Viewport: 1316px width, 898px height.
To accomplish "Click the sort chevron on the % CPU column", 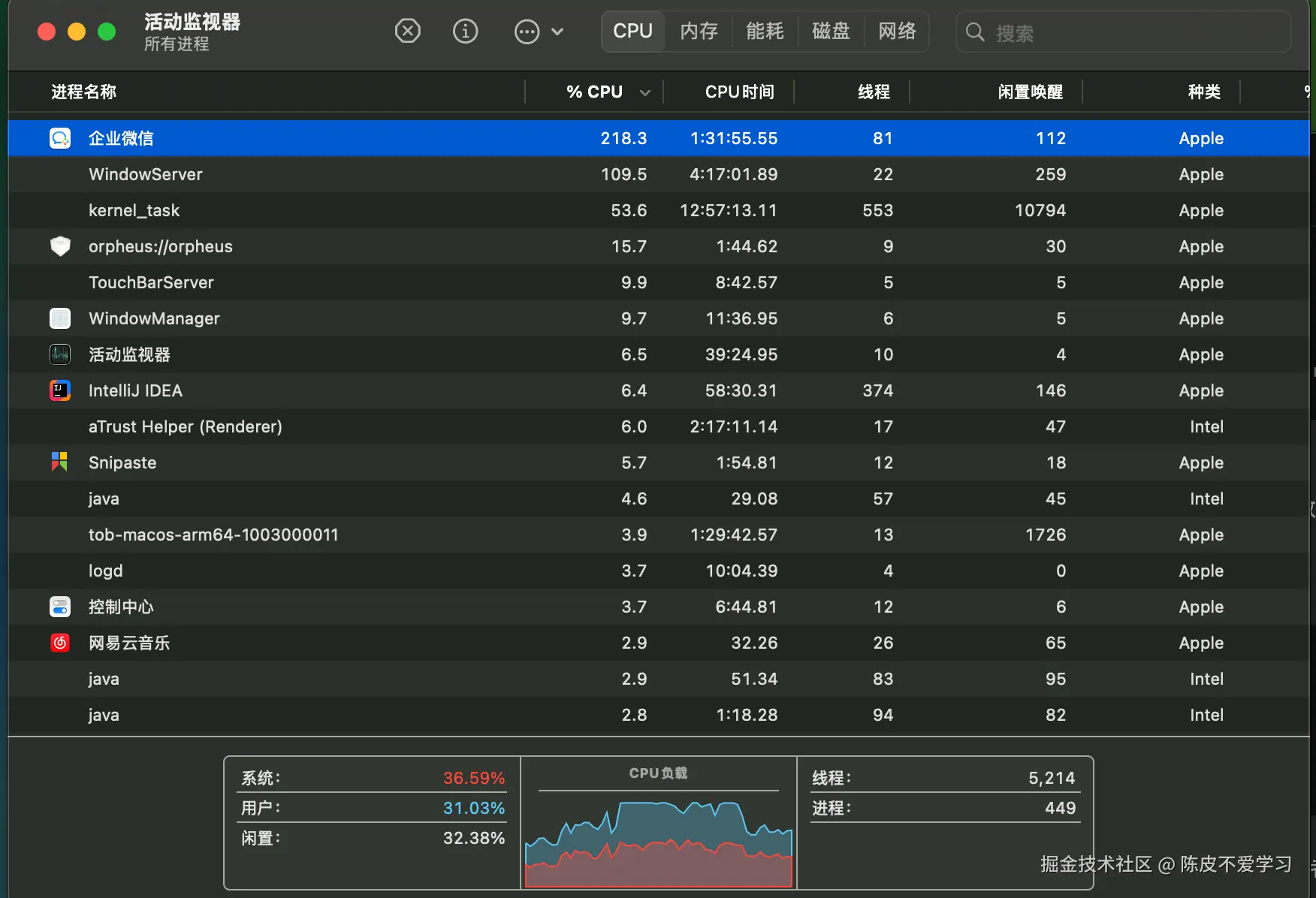I will pyautogui.click(x=644, y=92).
